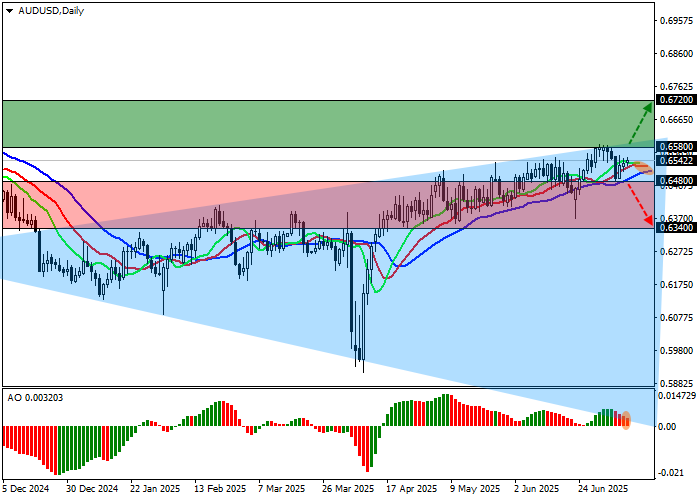Select the 13 Feb 2025 date label
The image size is (700, 500).
(x=220, y=489)
